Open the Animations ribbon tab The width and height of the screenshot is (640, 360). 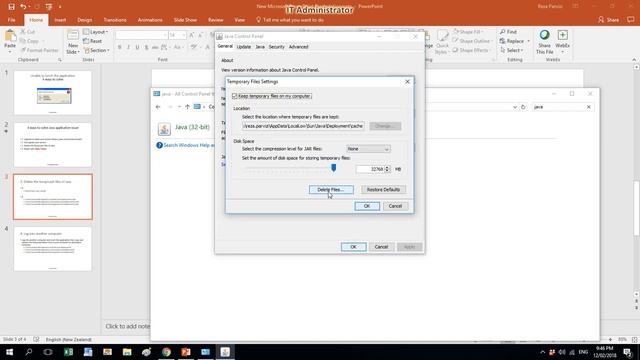150,20
